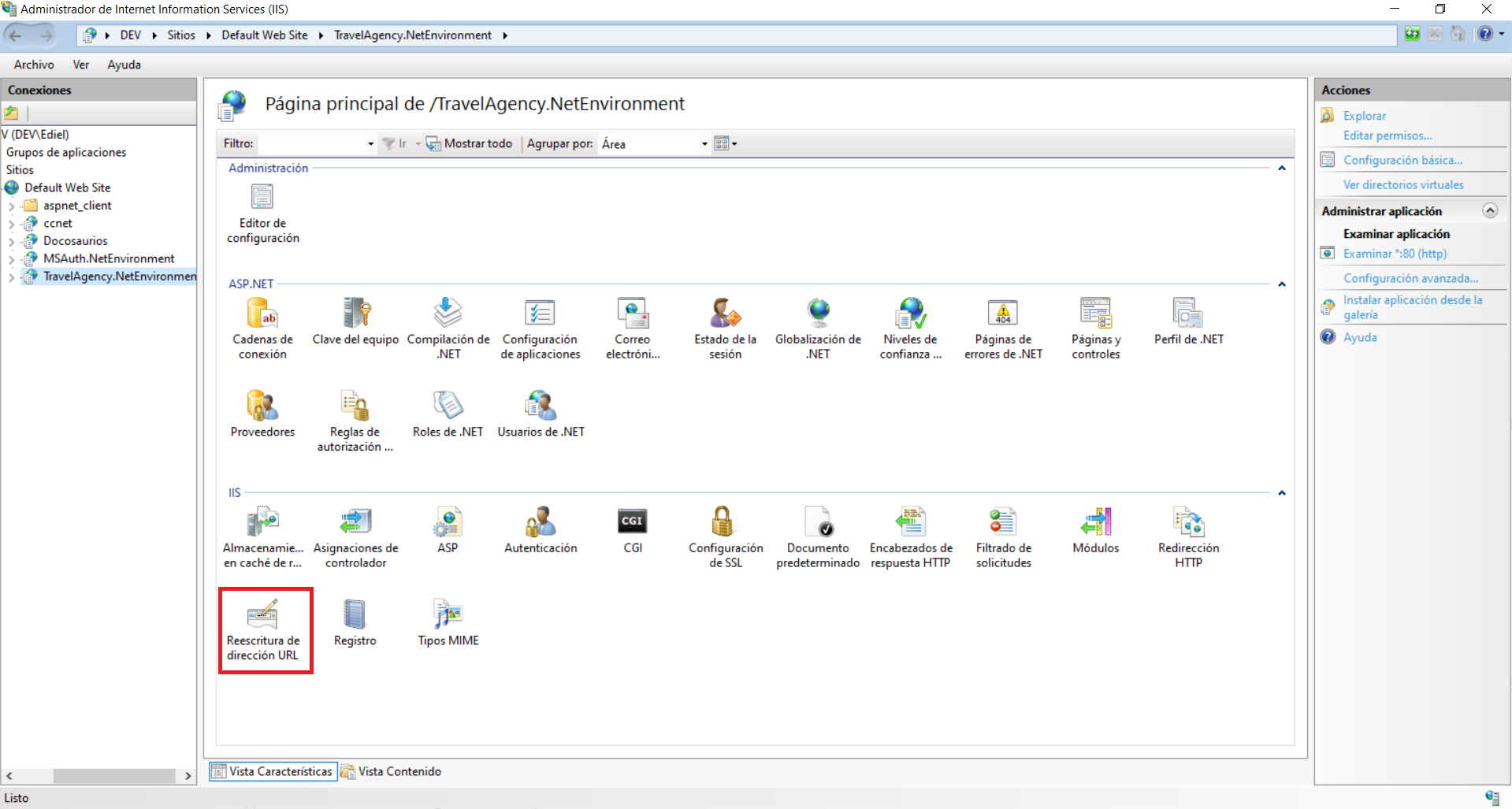The image size is (1512, 809).
Task: Collapse the Administrar aplicación panel
Action: (x=1490, y=210)
